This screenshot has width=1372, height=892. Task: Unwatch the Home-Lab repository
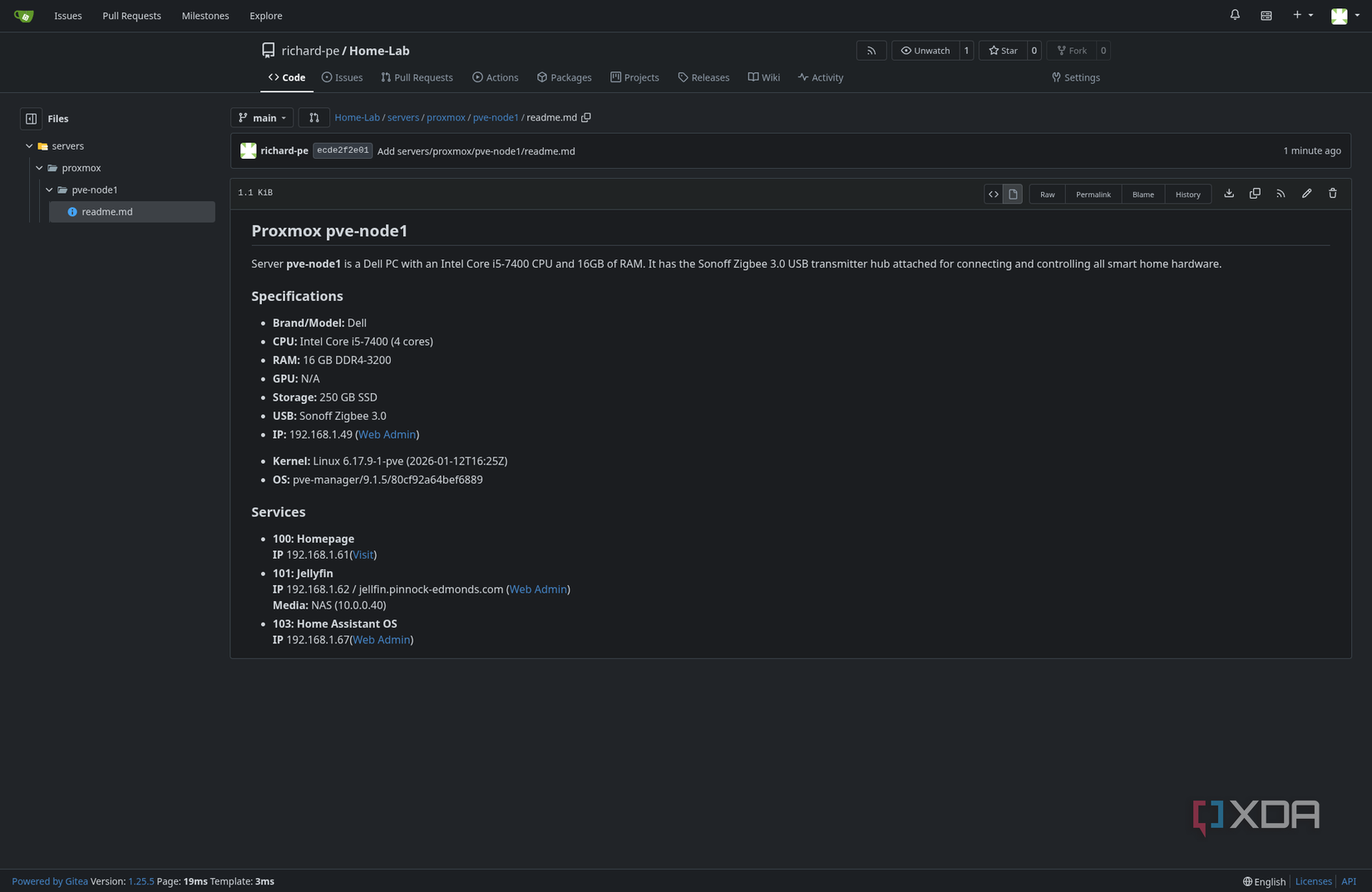(925, 51)
